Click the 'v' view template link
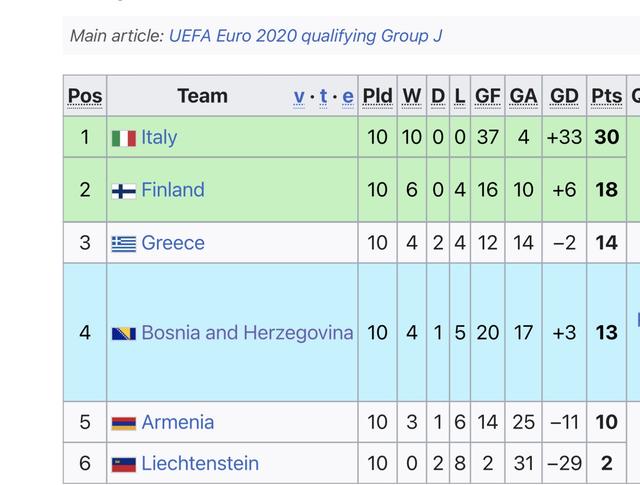640x485 pixels. (299, 96)
